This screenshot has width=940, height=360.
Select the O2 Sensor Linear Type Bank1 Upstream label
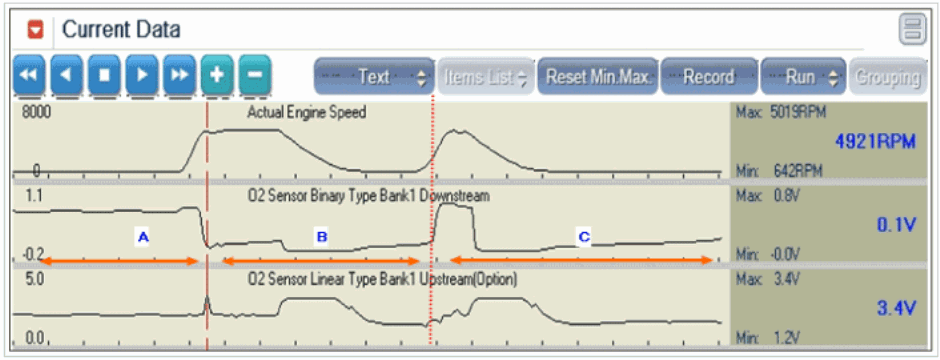point(382,279)
